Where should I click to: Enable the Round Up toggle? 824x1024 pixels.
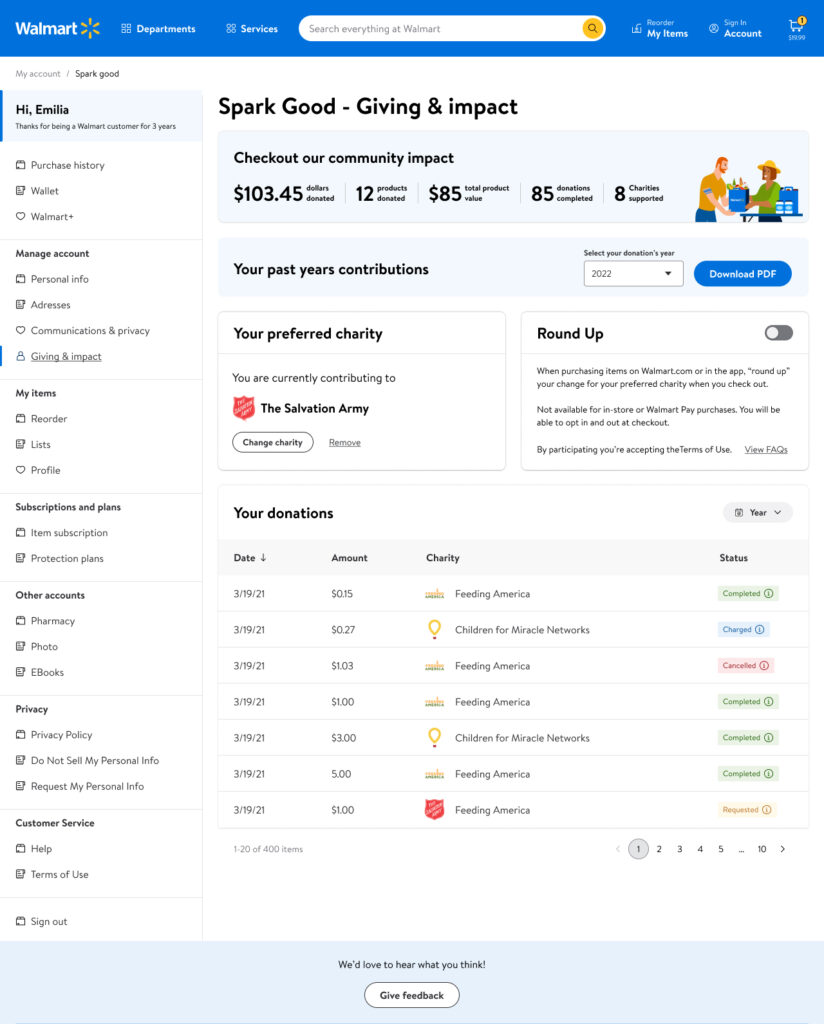pos(778,333)
